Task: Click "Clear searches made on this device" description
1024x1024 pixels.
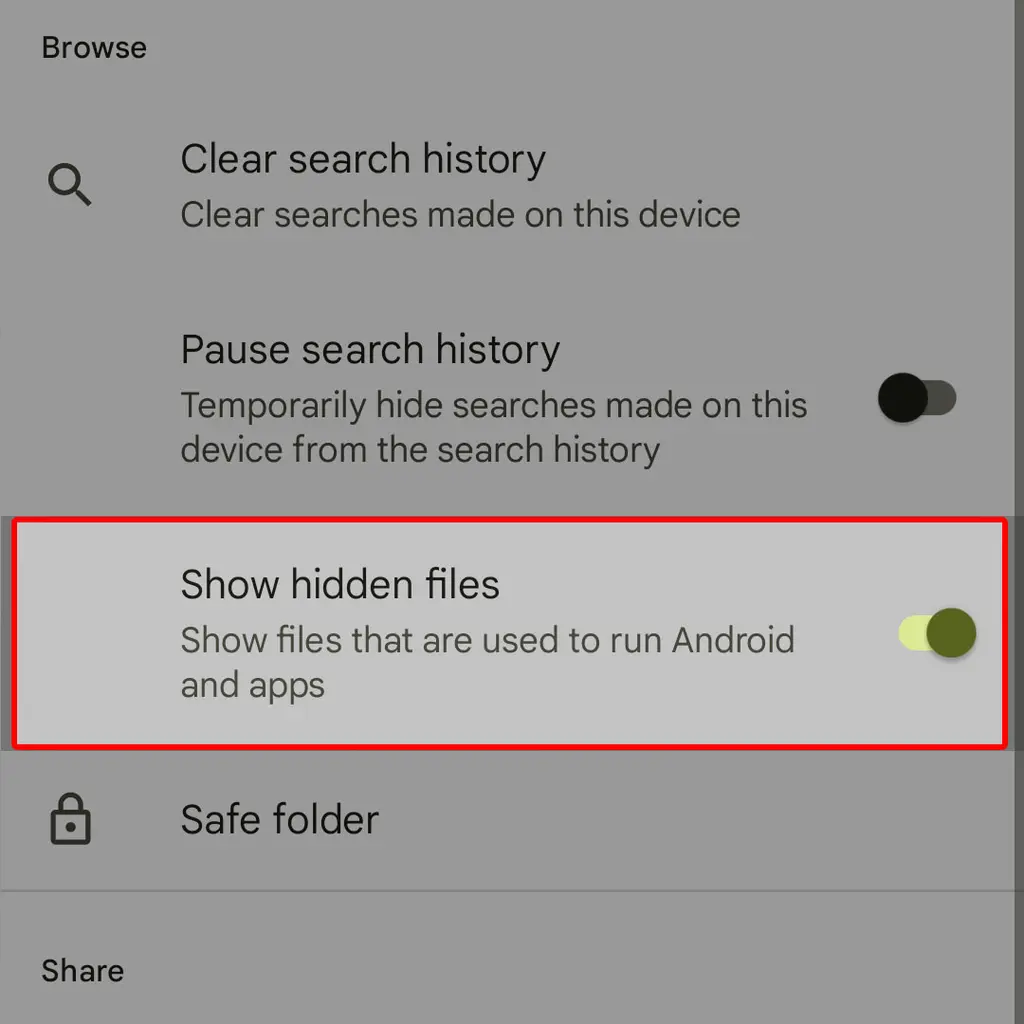Action: [460, 215]
